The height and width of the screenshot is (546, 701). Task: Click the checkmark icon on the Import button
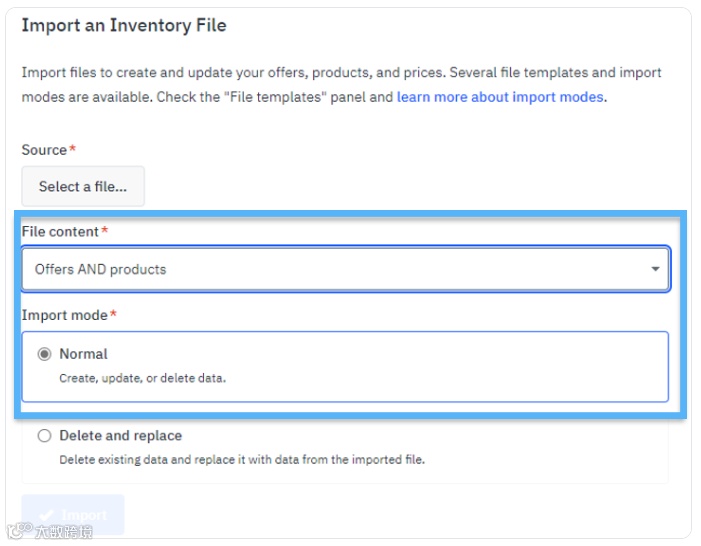(x=46, y=516)
